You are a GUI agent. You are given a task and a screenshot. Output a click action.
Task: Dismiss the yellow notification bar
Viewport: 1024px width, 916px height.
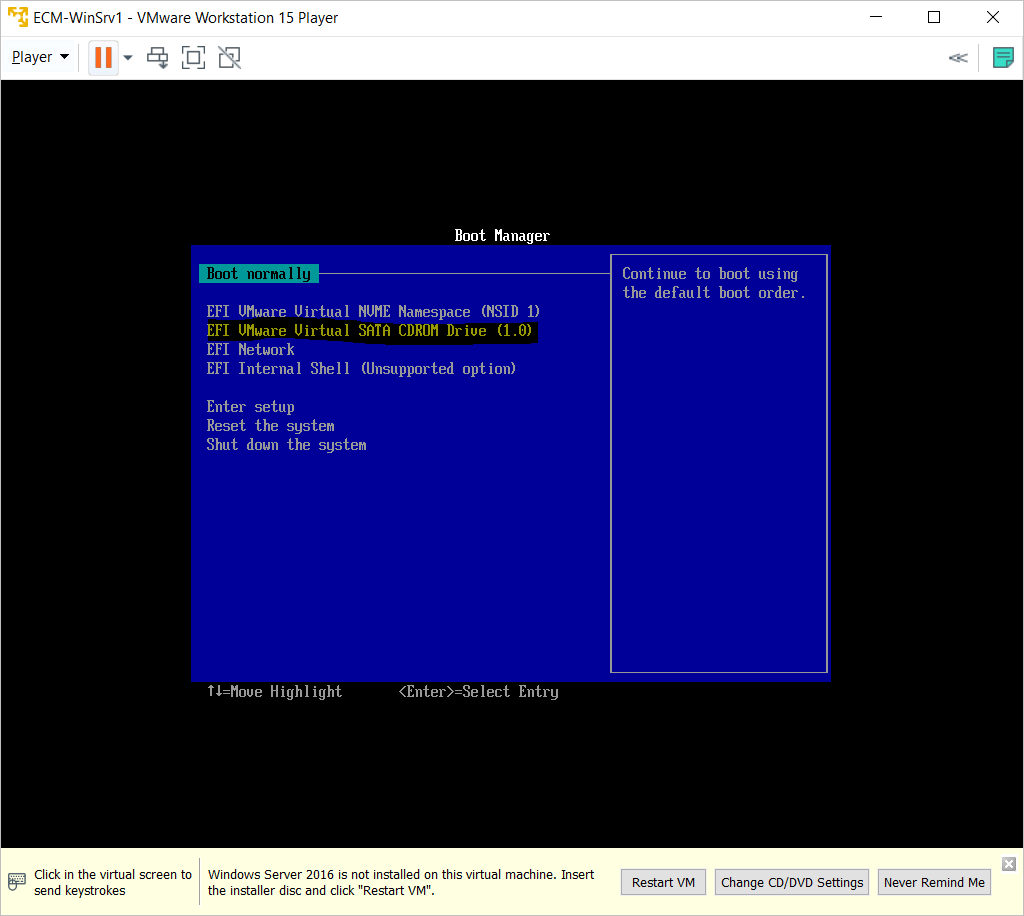coord(1009,864)
